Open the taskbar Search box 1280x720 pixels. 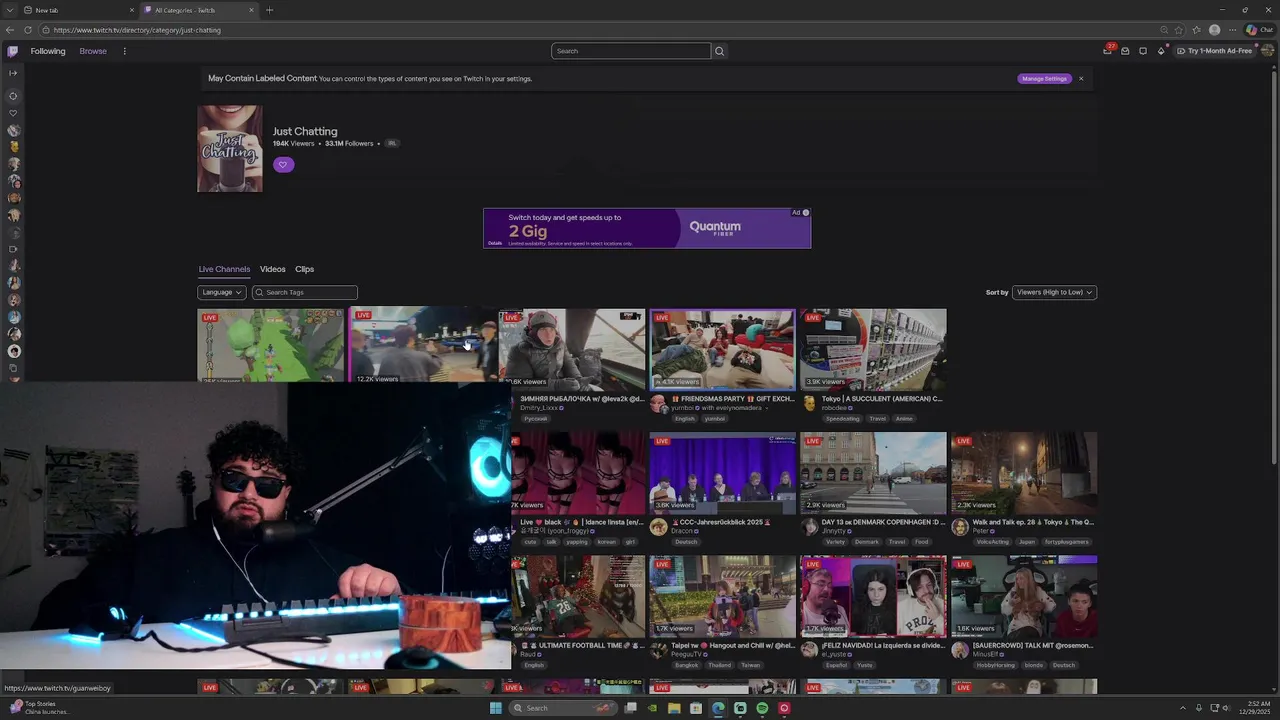coord(563,708)
